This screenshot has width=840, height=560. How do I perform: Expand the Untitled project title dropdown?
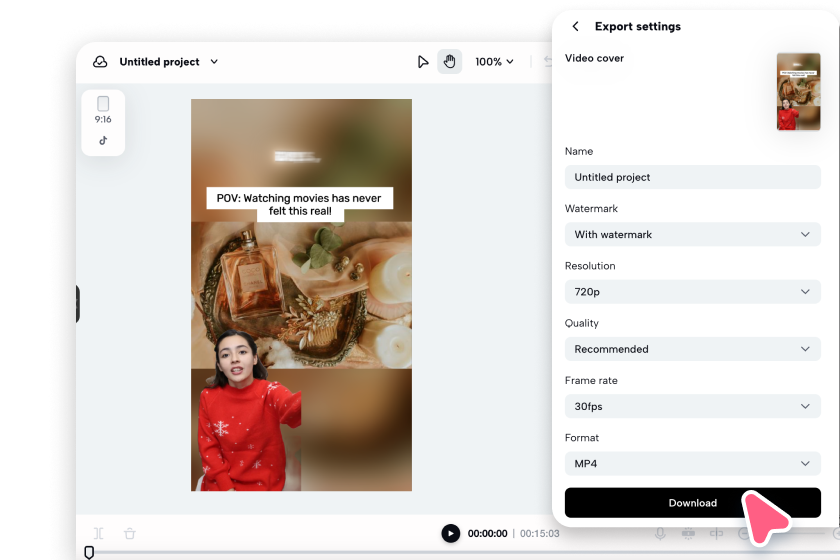tap(214, 62)
